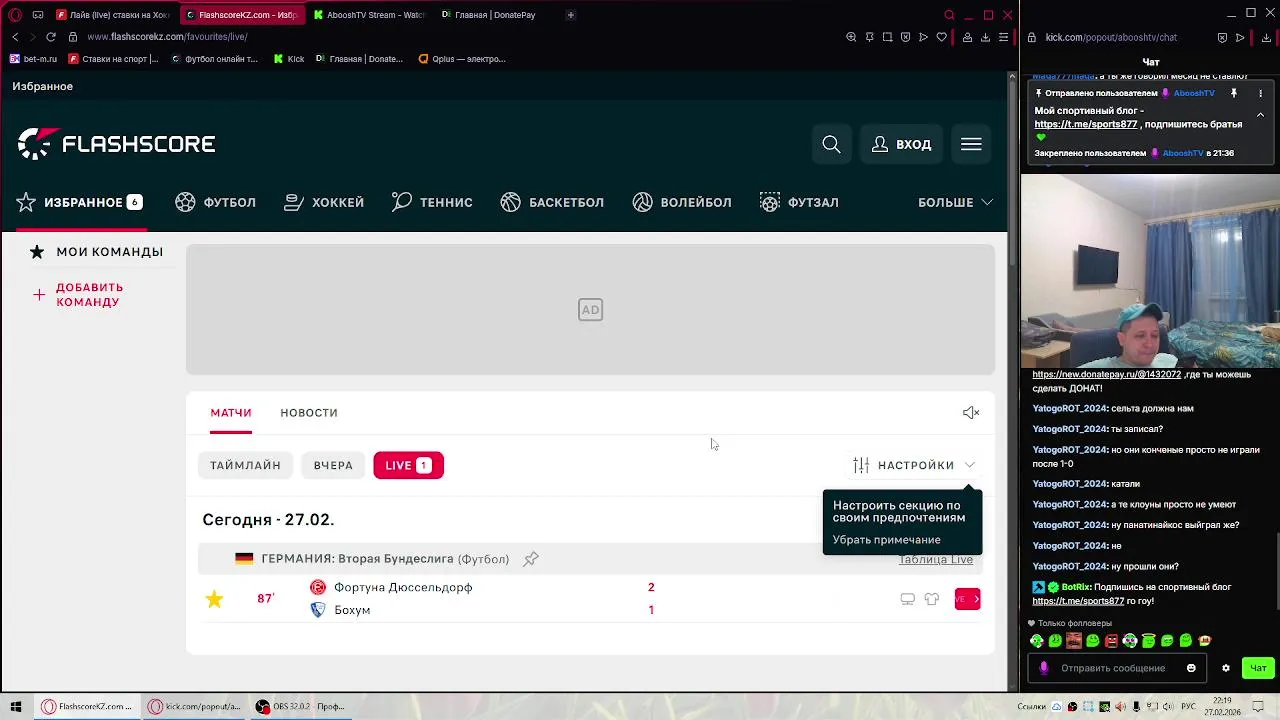Viewport: 1280px width, 720px height.
Task: Toggle favorite star for Фортуна Дюссельдорф match
Action: tap(214, 599)
